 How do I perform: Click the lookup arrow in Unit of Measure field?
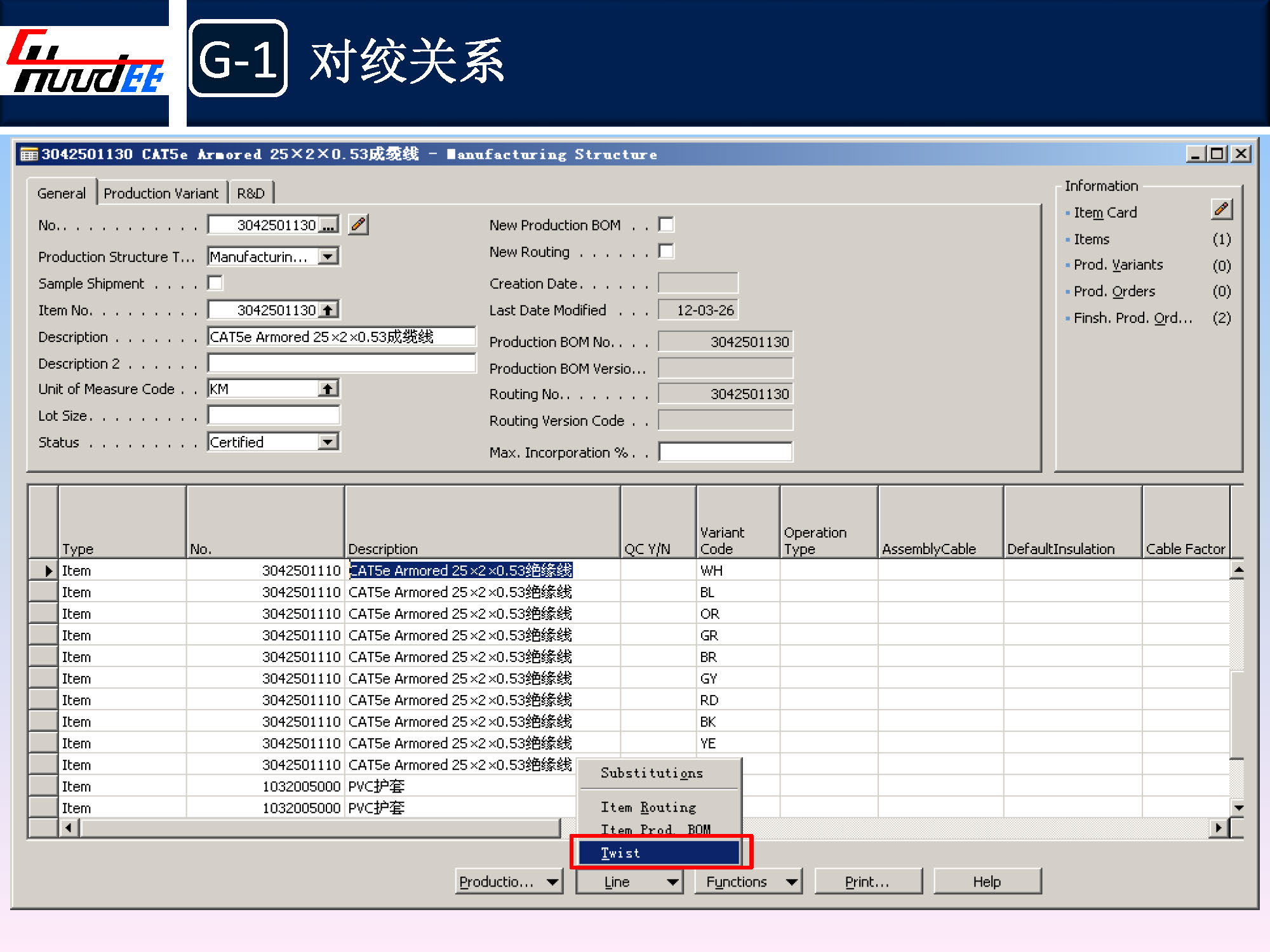point(328,389)
